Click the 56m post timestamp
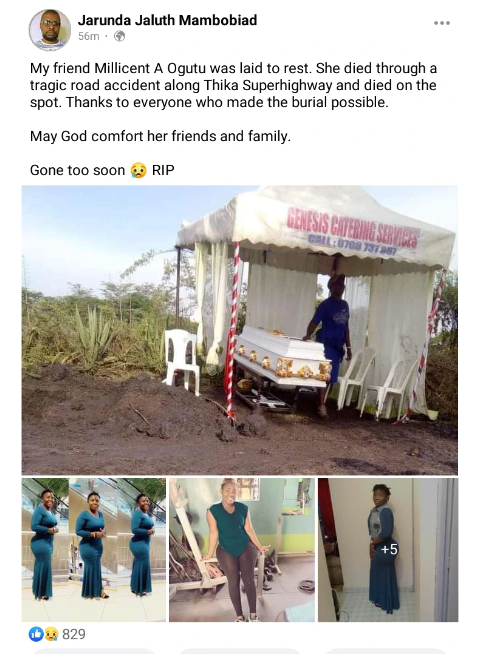This screenshot has height=654, width=480. [x=88, y=36]
